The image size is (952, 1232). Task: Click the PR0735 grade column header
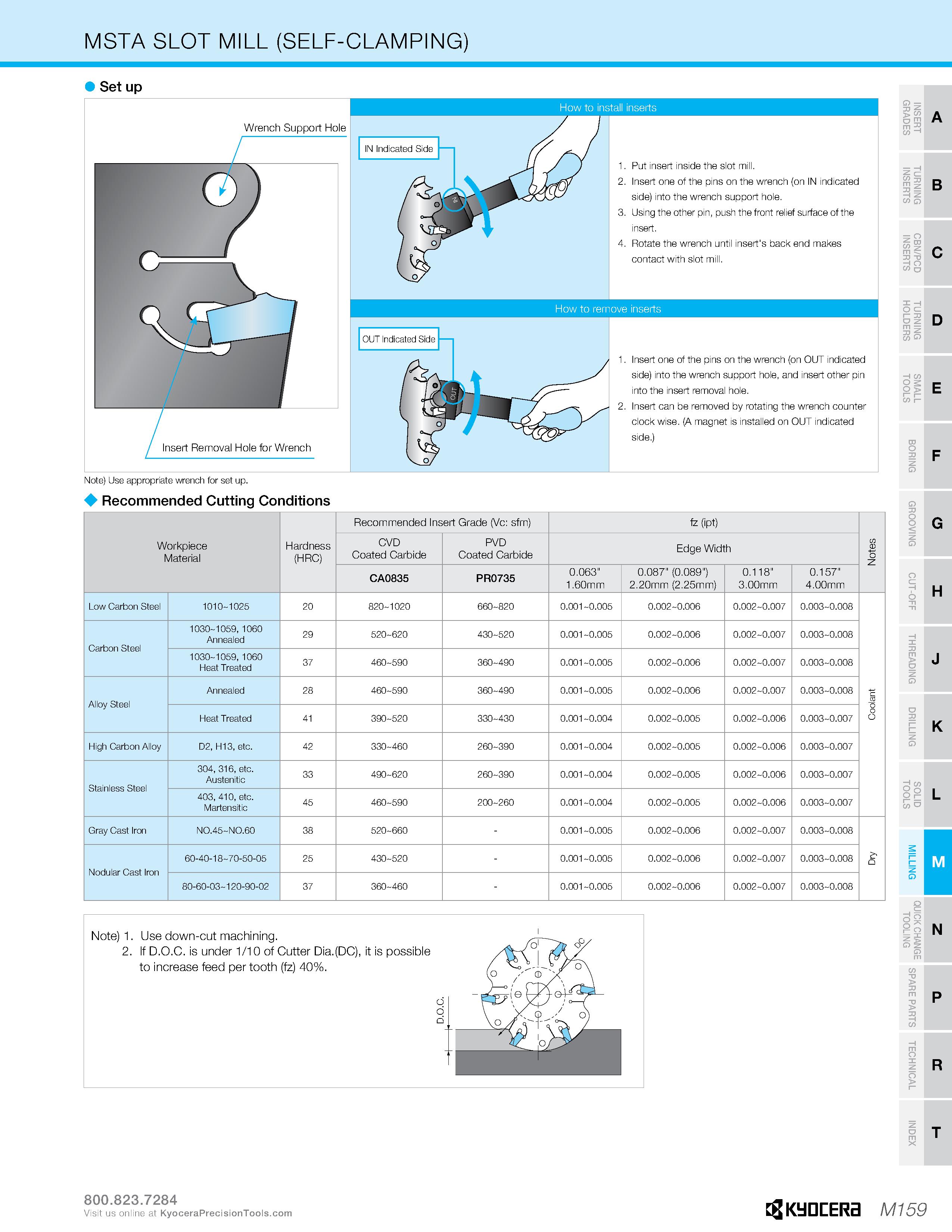coord(495,578)
